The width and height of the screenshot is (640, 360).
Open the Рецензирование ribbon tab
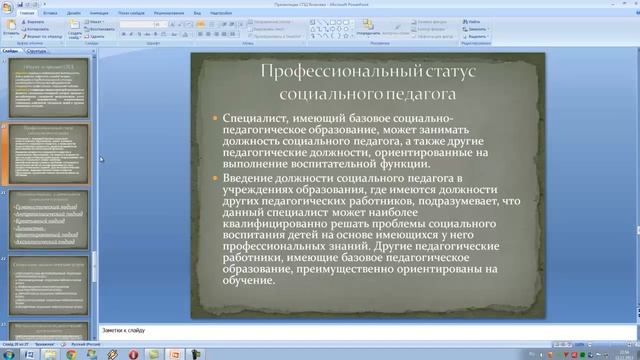tap(169, 13)
